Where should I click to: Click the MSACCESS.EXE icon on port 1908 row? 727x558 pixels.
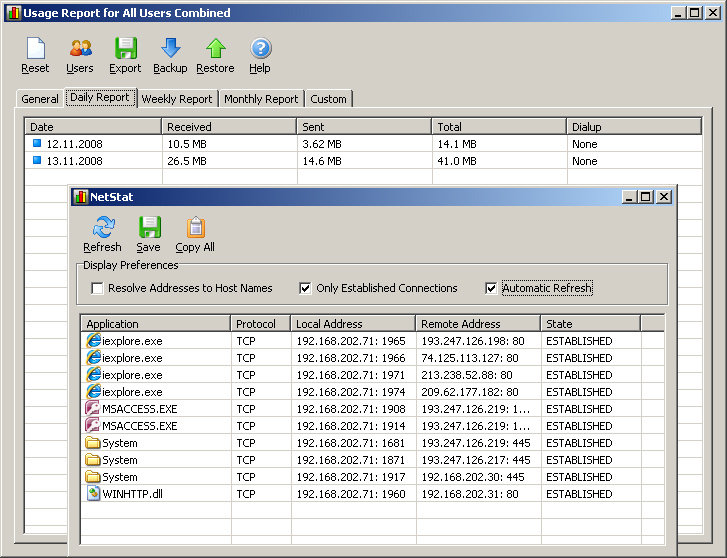93,408
